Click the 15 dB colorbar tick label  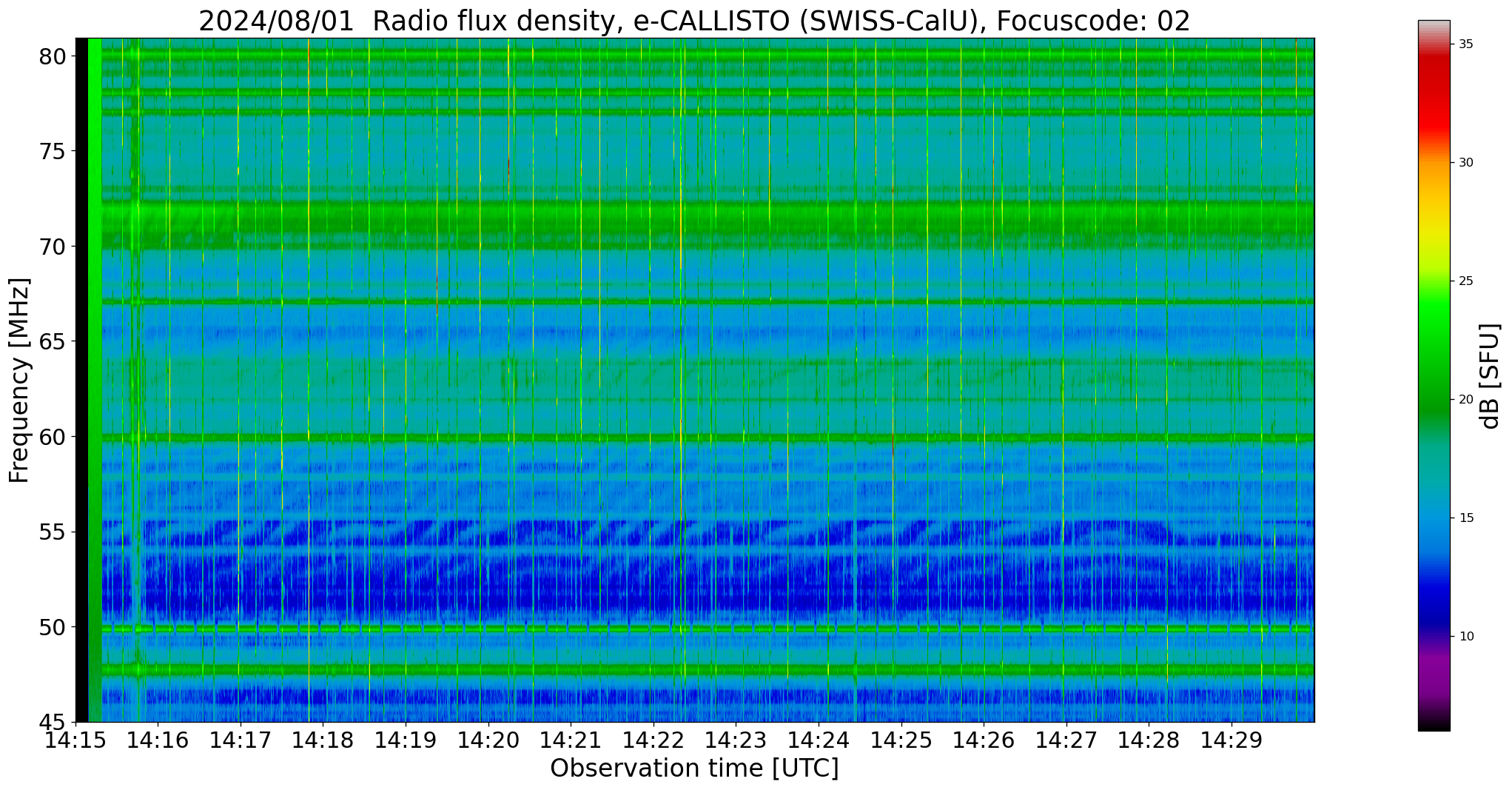1465,518
